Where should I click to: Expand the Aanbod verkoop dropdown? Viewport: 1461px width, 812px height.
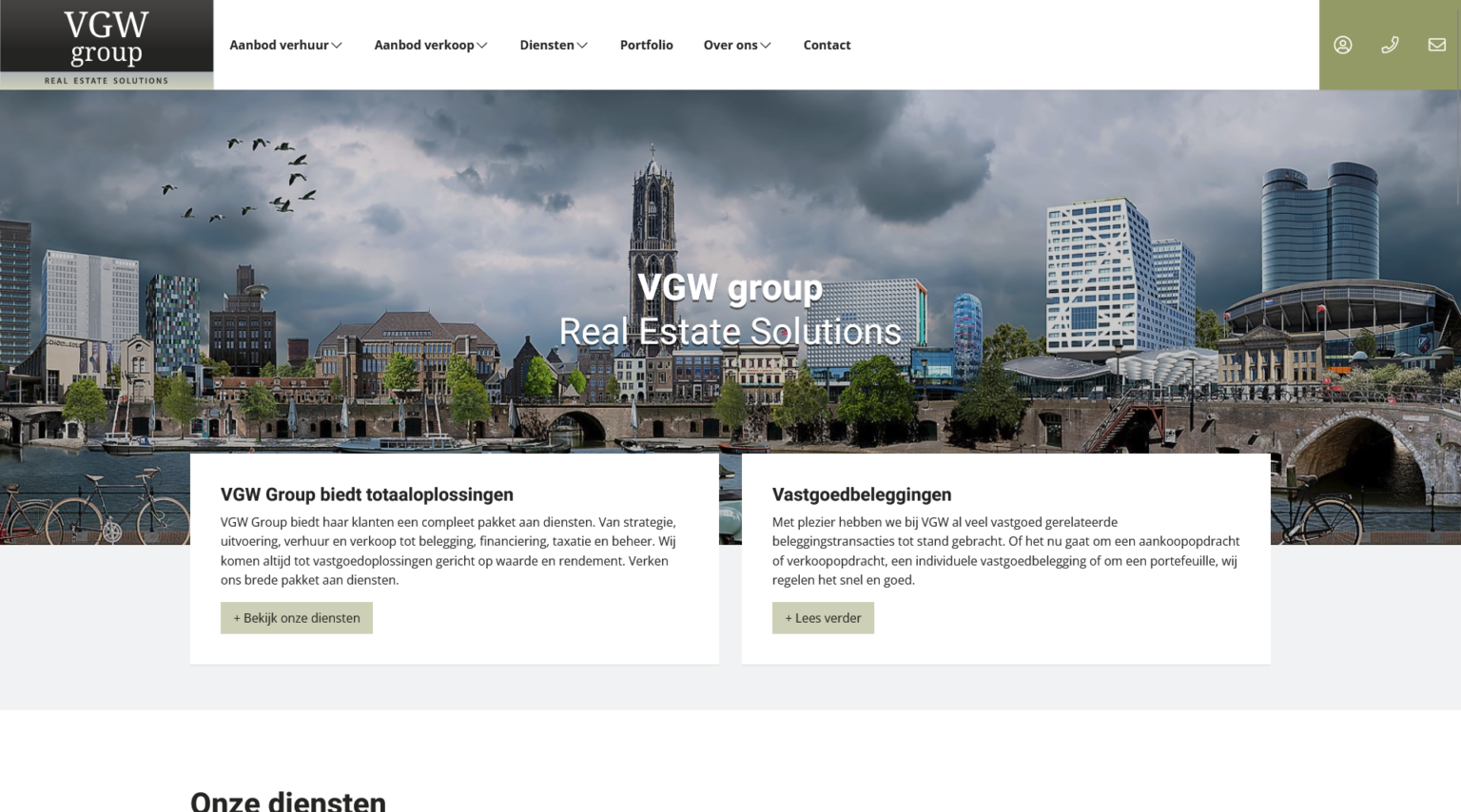point(430,45)
